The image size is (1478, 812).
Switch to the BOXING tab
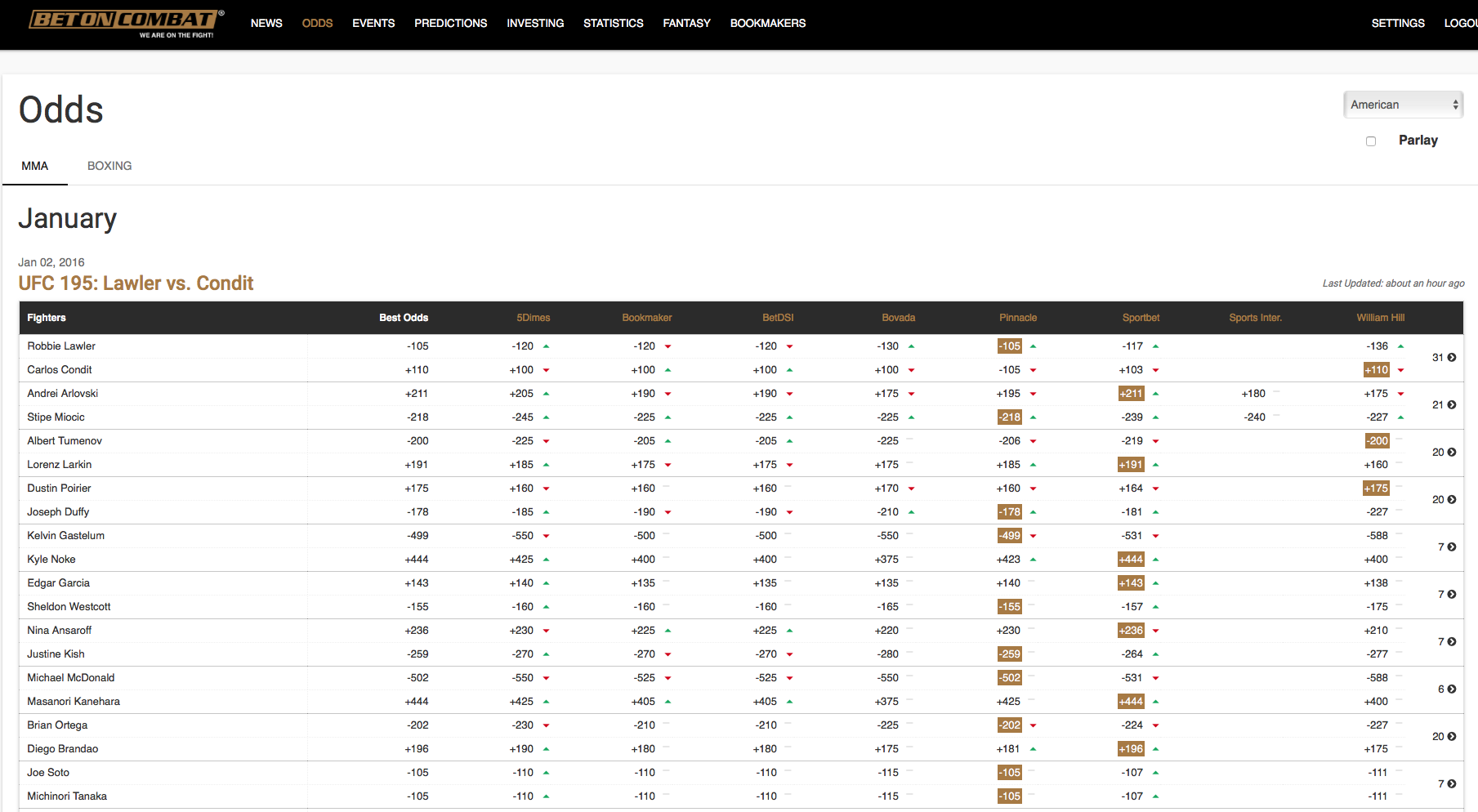point(109,166)
